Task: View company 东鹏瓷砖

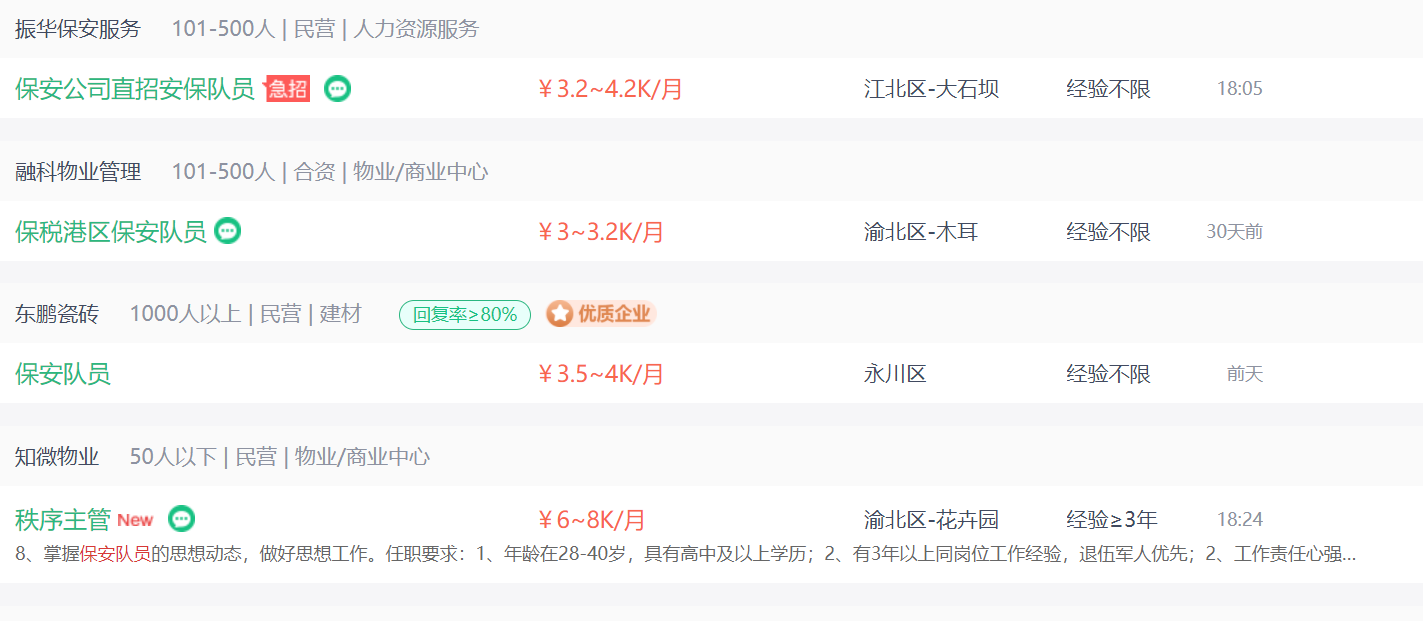Action: pyautogui.click(x=57, y=314)
